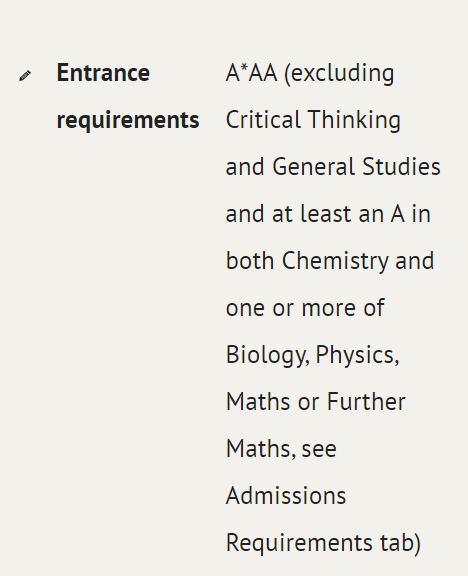Image resolution: width=468 pixels, height=576 pixels.
Task: Click the text "Maths, see"
Action: (281, 449)
